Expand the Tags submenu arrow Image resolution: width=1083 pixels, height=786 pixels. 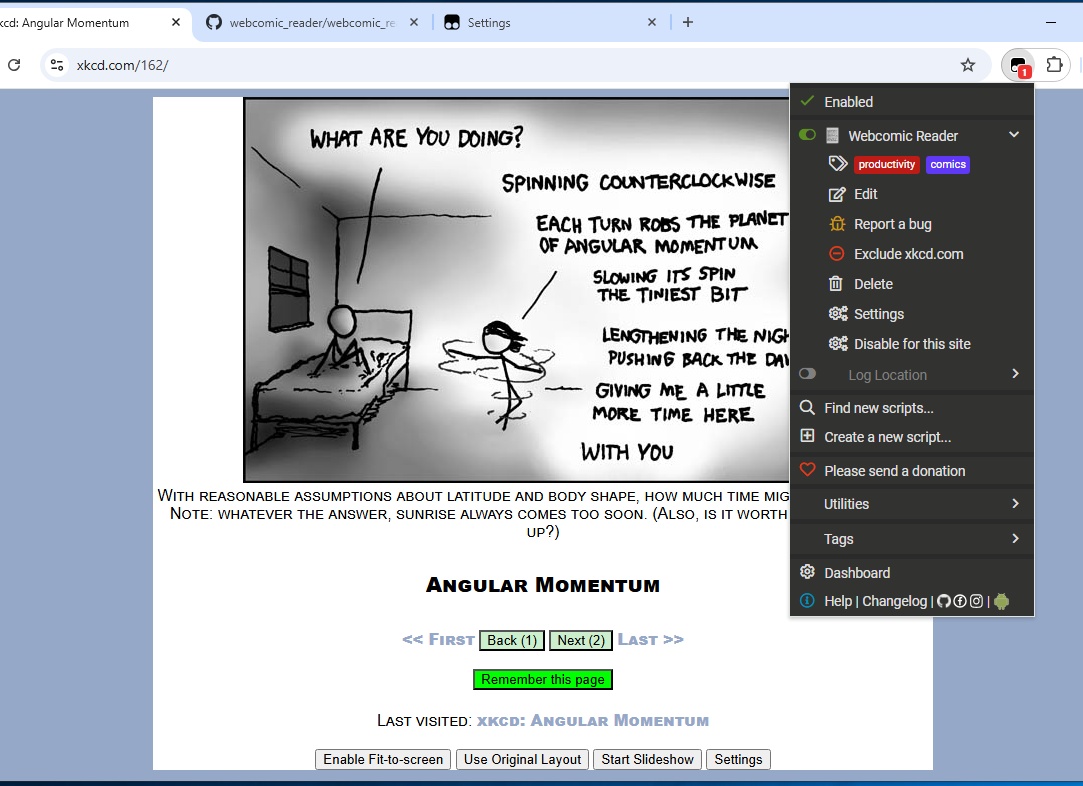pyautogui.click(x=1015, y=538)
